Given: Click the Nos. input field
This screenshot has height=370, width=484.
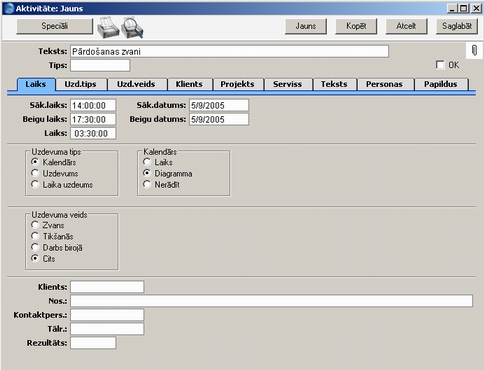Looking at the screenshot, I should point(271,301).
